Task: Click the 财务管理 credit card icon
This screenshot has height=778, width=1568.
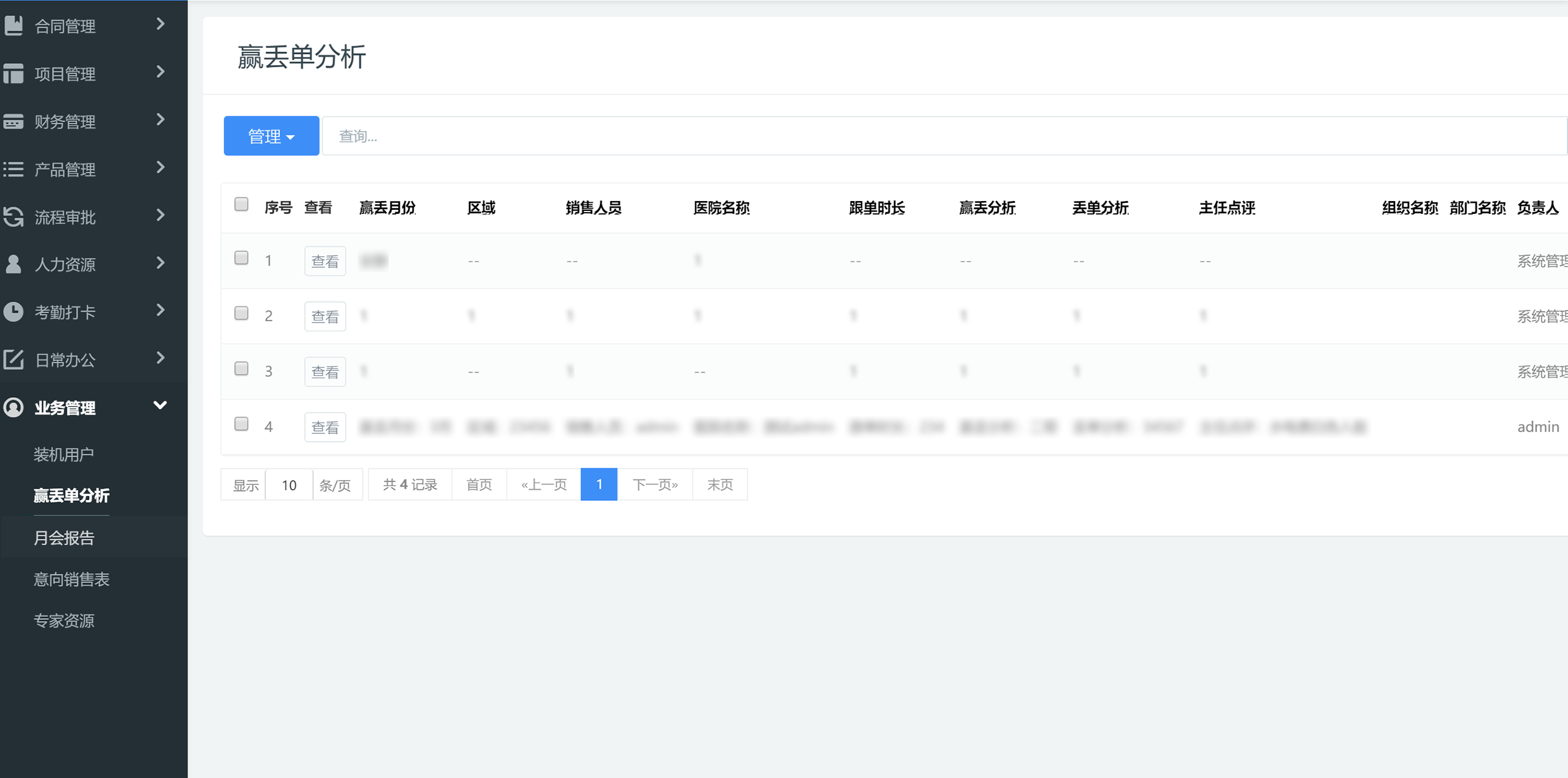Action: tap(13, 121)
